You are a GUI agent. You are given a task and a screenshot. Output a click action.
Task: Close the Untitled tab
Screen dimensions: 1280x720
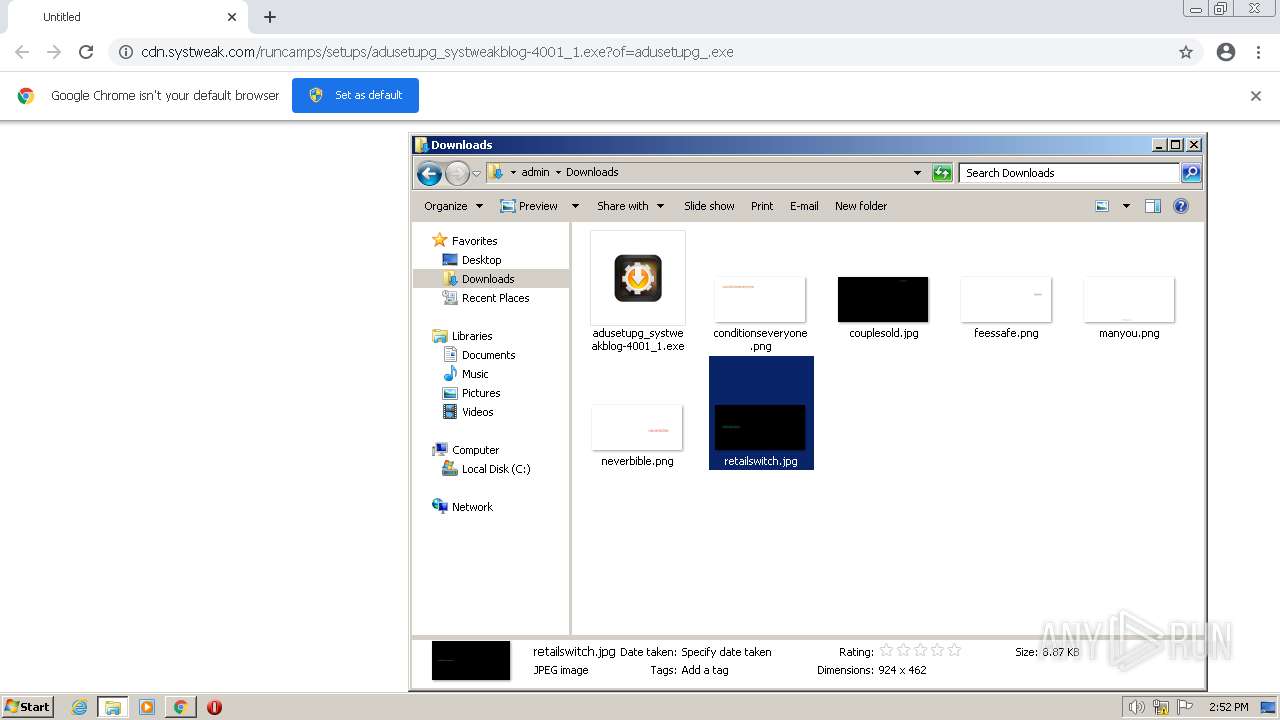(x=232, y=17)
